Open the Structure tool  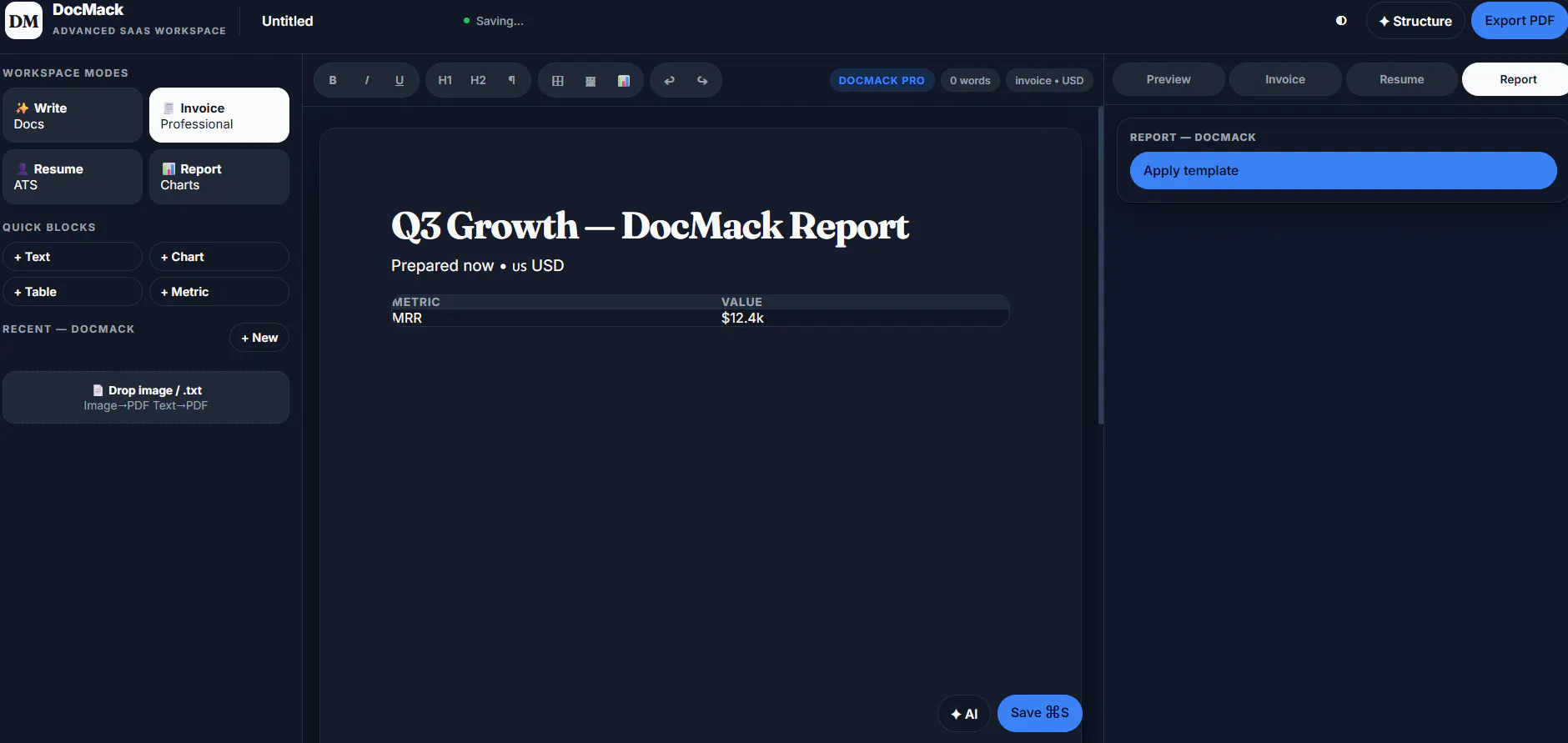click(1415, 21)
